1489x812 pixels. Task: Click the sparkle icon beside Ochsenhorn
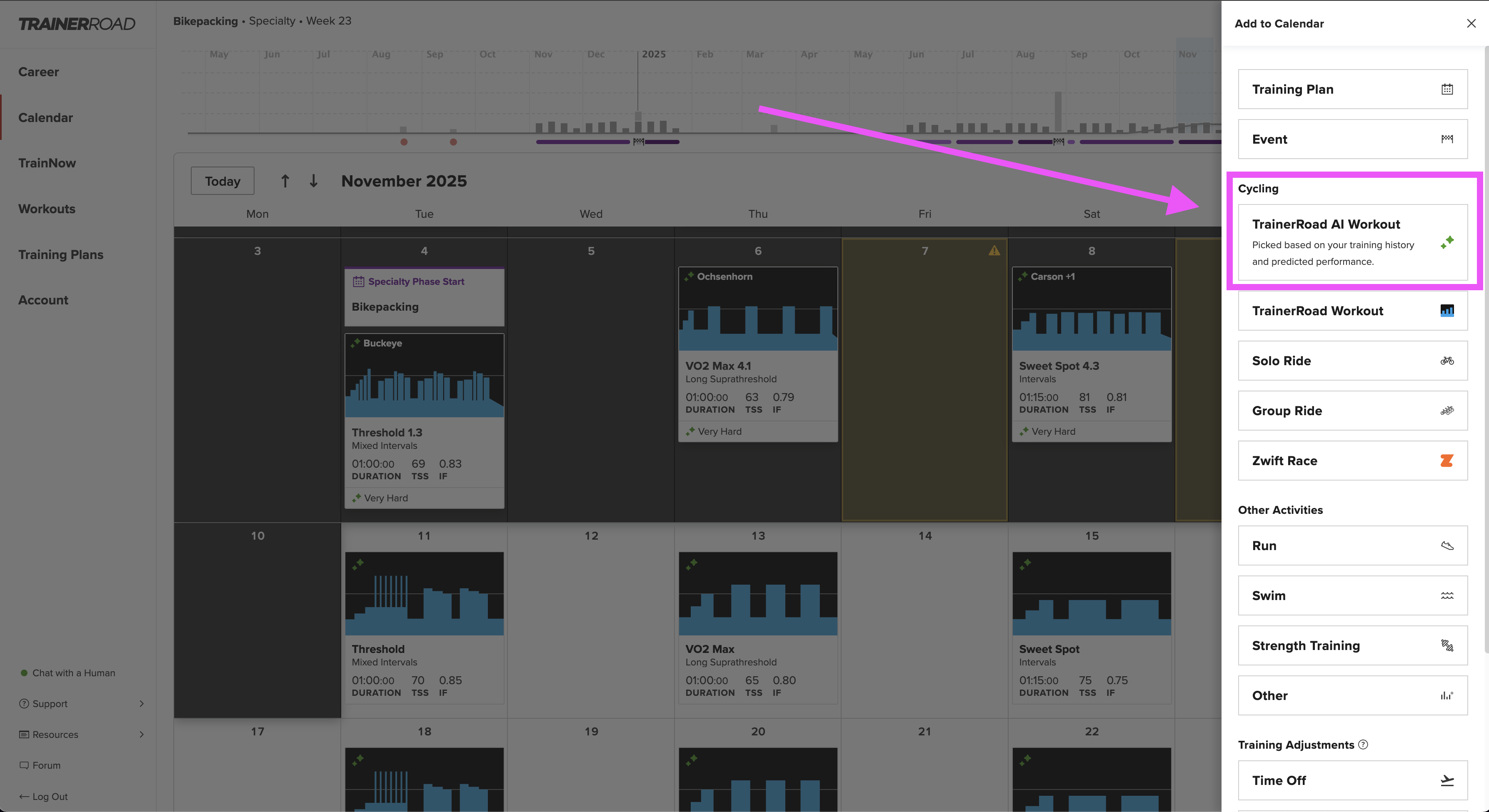[689, 276]
